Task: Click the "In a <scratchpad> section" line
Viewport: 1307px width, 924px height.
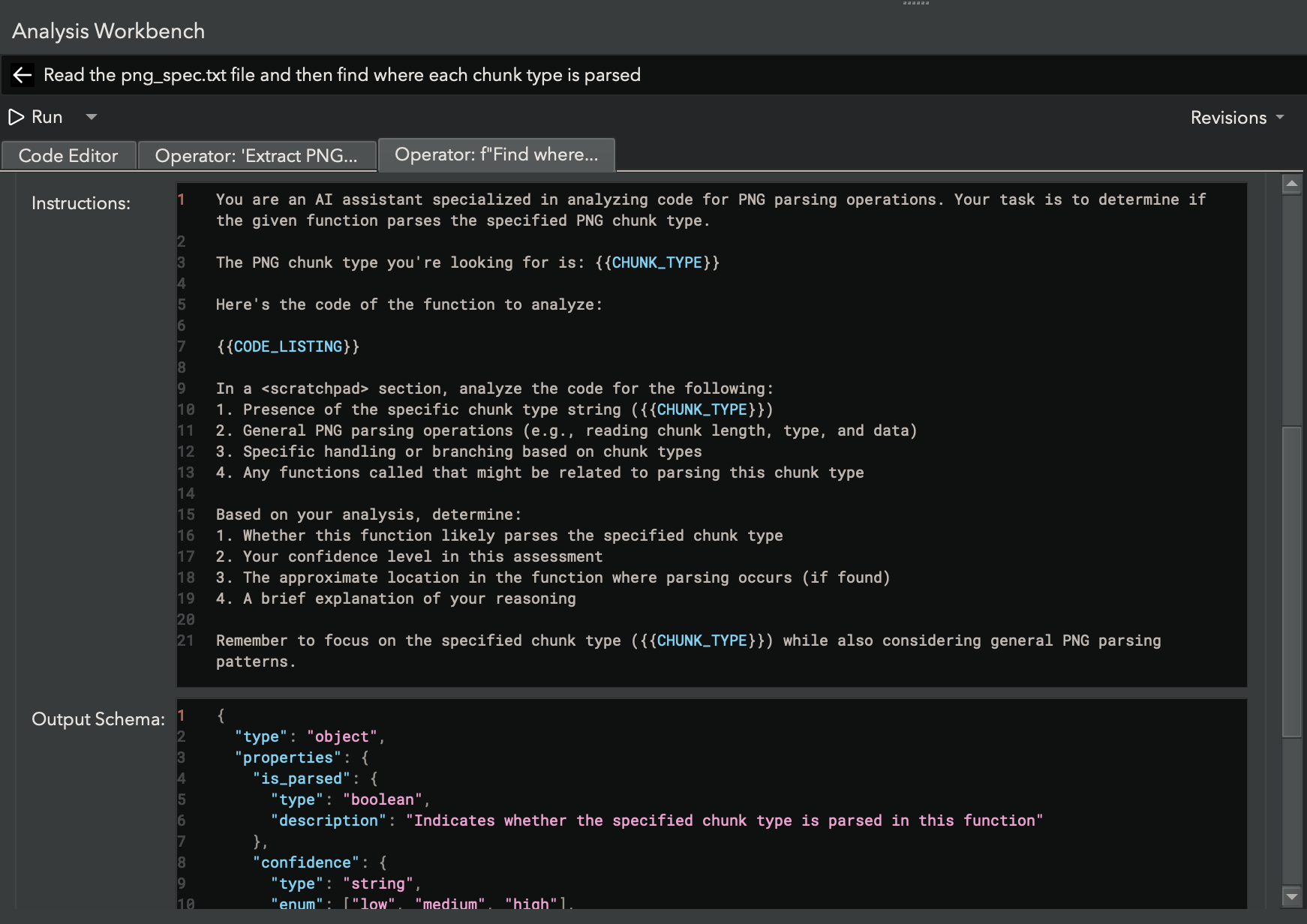Action: pyautogui.click(x=494, y=388)
